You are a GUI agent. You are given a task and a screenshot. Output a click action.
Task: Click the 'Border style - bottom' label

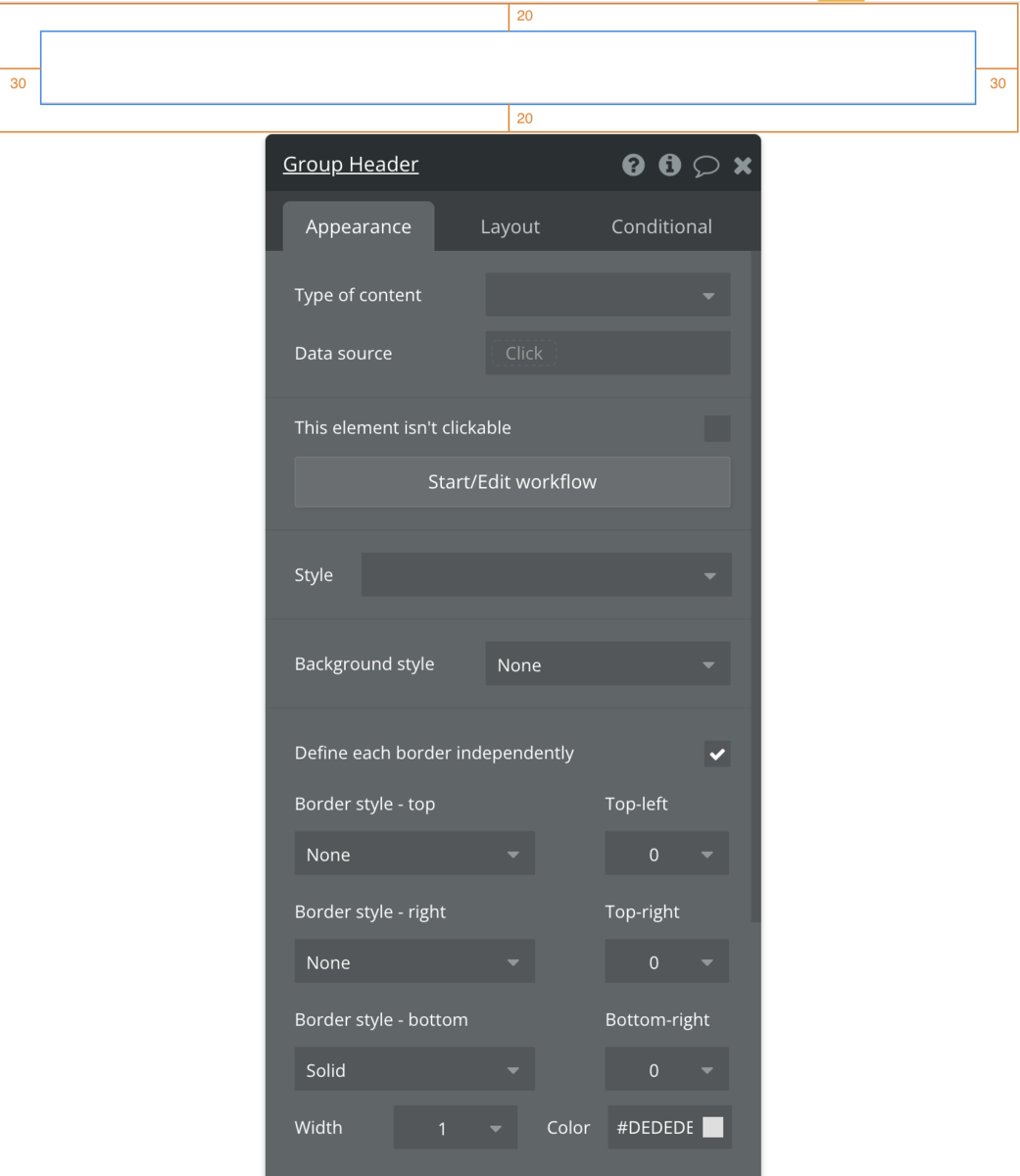click(x=381, y=1019)
